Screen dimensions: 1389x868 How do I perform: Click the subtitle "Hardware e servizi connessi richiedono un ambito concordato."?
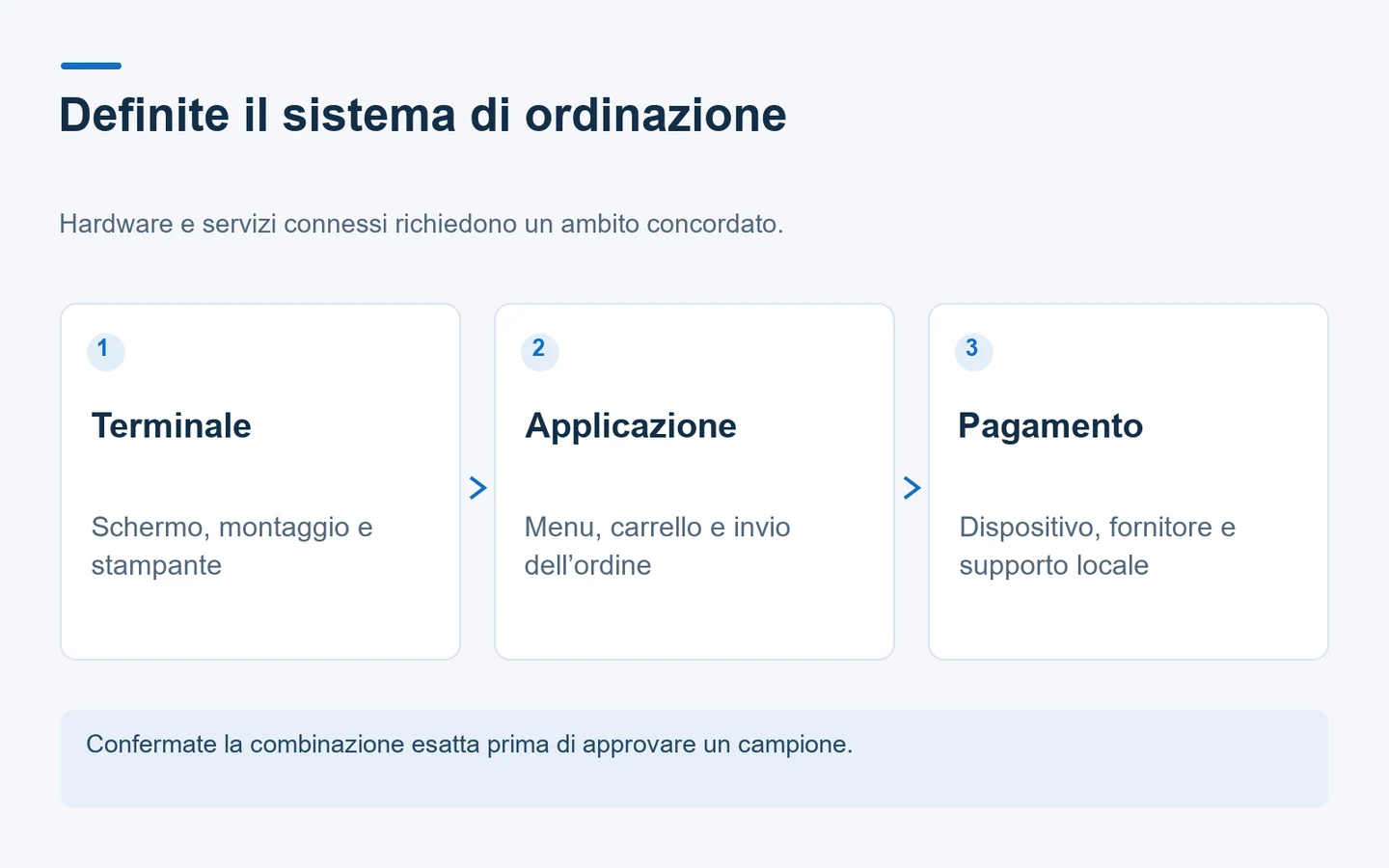point(422,224)
